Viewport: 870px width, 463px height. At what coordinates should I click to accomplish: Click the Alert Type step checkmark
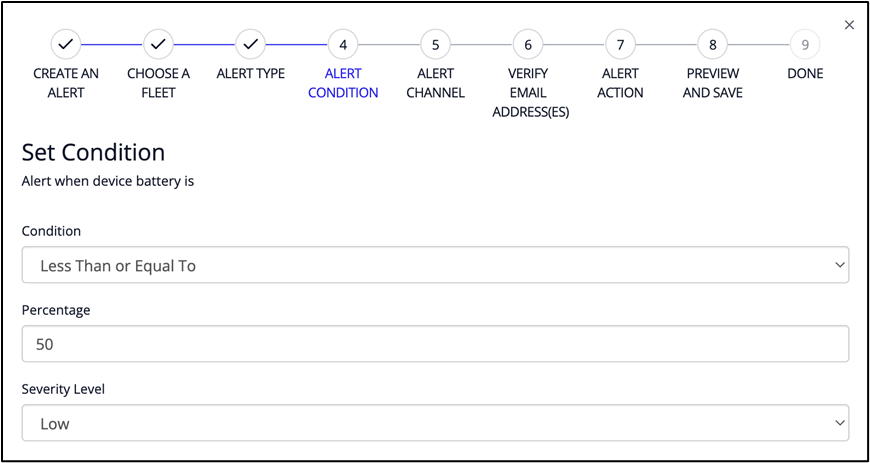[x=250, y=44]
